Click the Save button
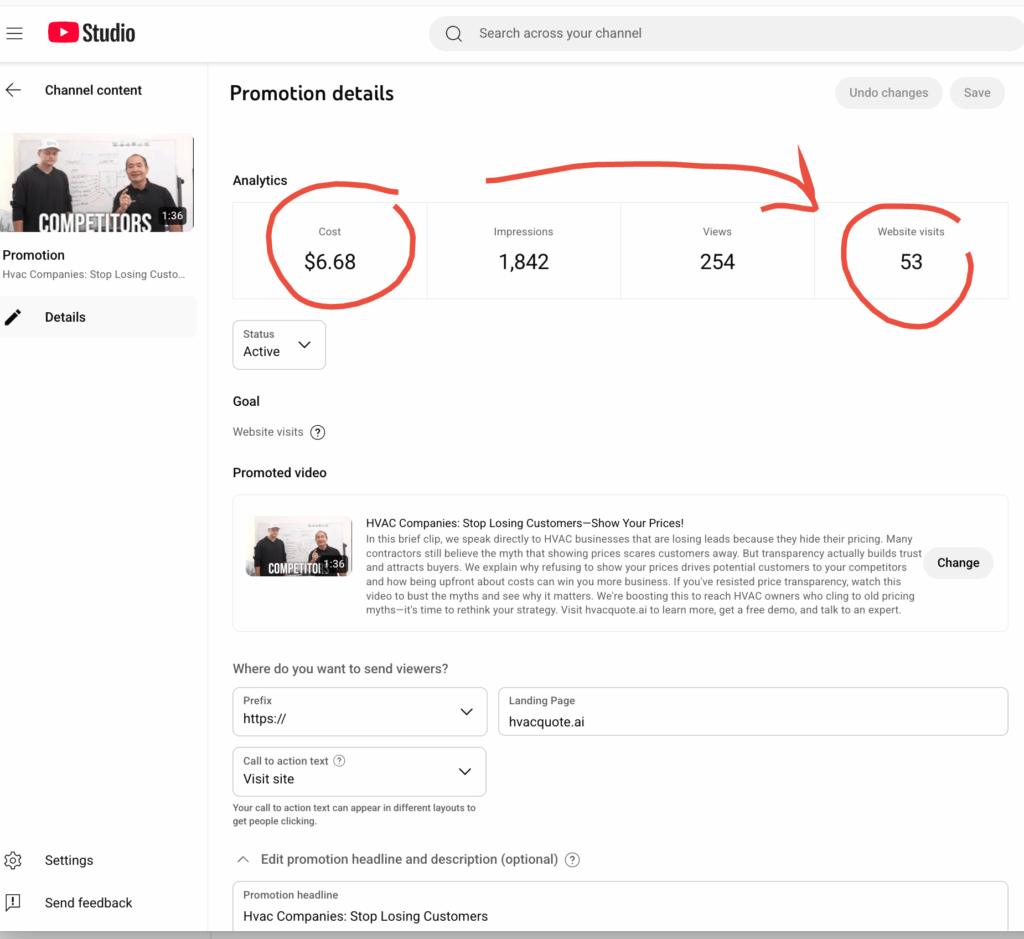1024x939 pixels. (976, 93)
